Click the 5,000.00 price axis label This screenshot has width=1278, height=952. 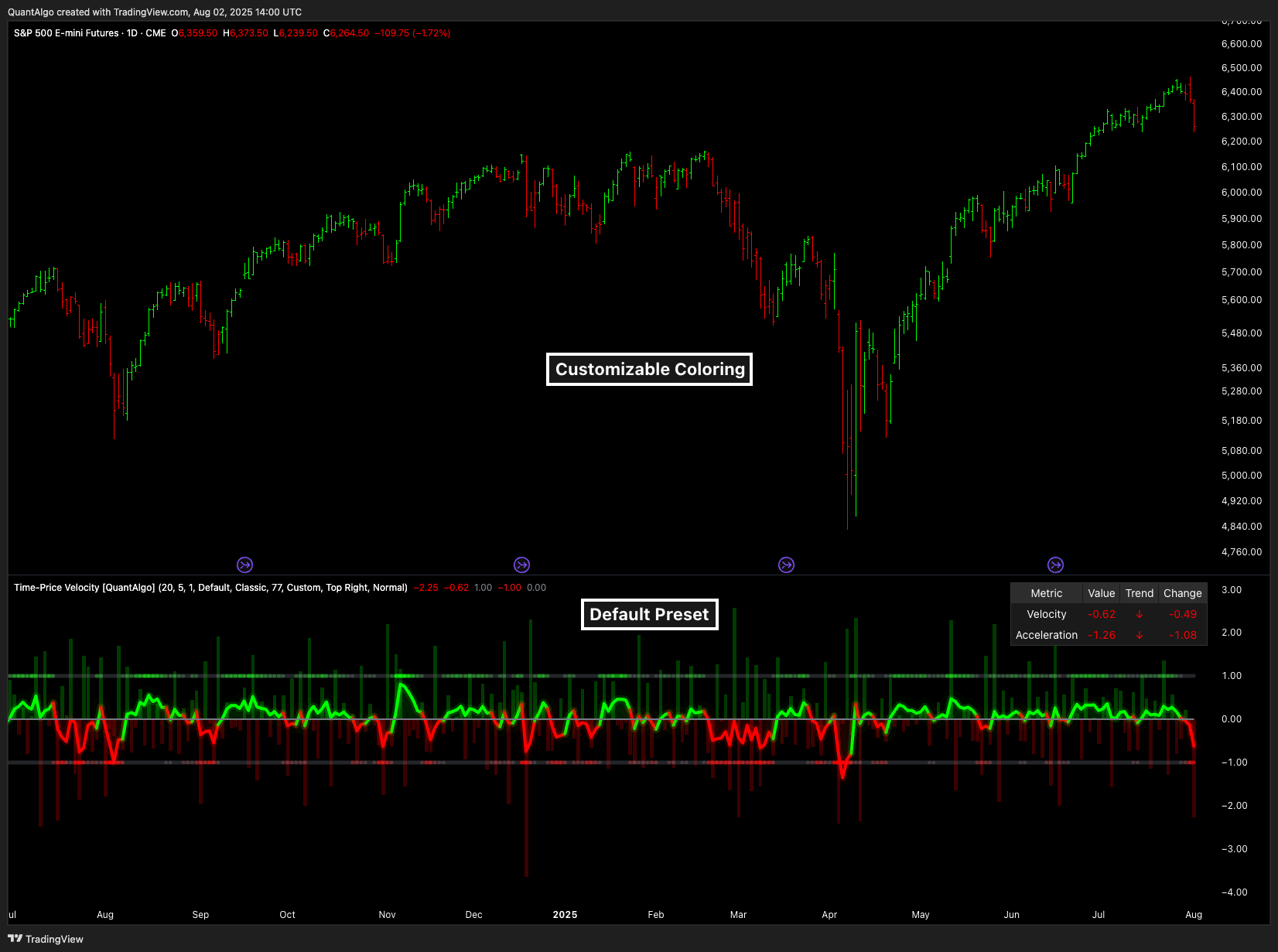tap(1242, 476)
